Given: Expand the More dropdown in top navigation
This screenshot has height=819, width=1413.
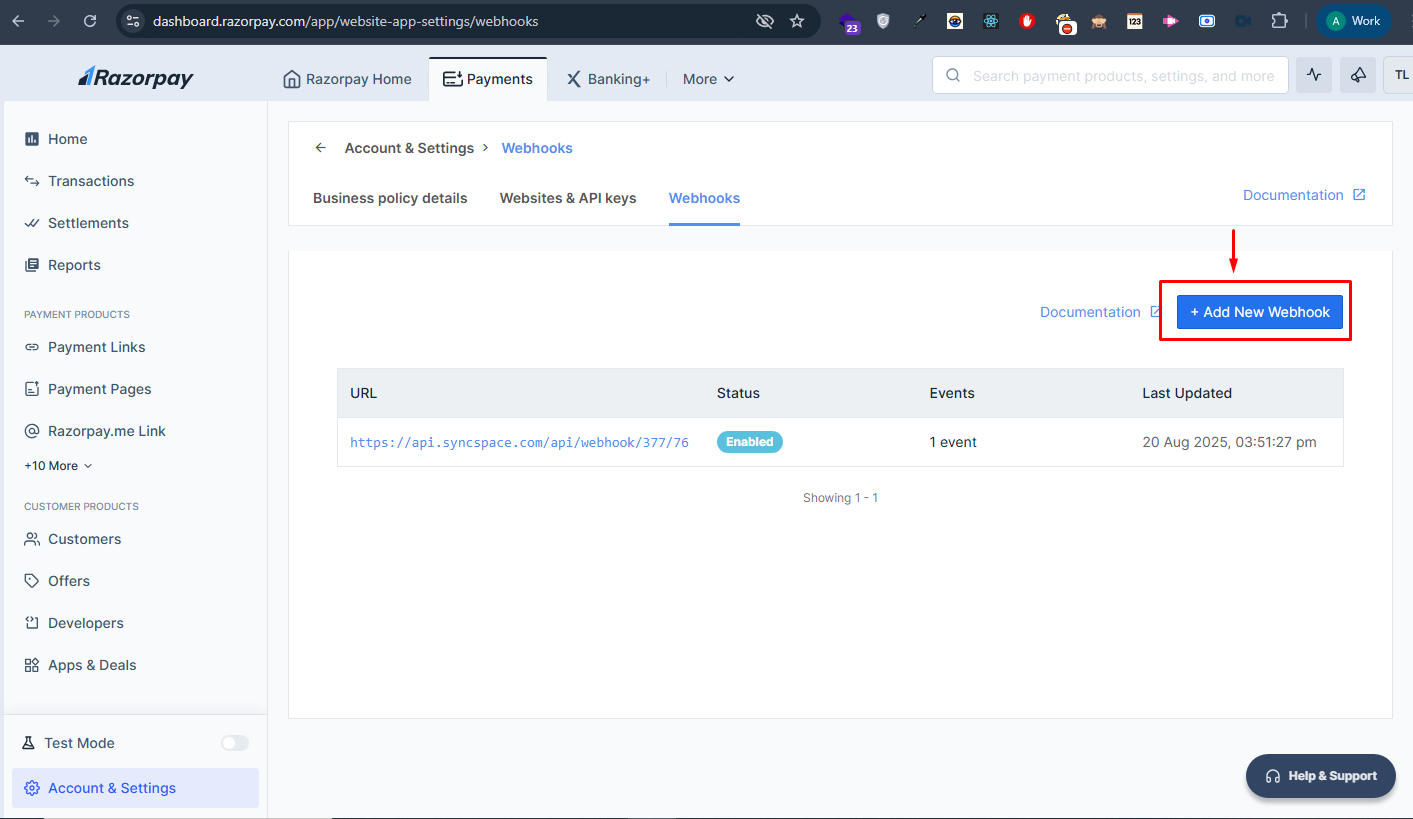Looking at the screenshot, I should pyautogui.click(x=708, y=79).
